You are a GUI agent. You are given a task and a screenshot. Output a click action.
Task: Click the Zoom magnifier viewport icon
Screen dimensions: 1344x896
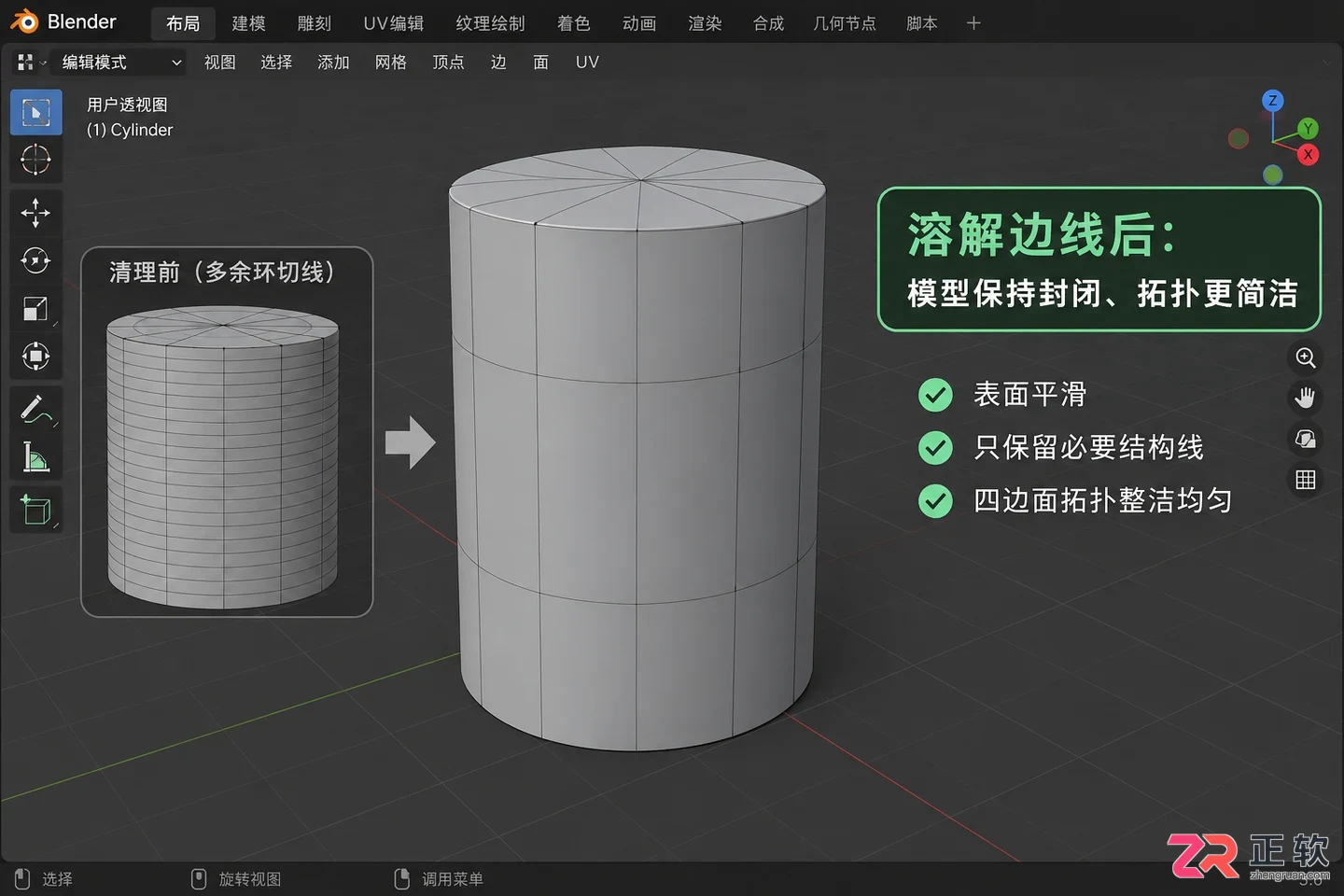[1306, 357]
